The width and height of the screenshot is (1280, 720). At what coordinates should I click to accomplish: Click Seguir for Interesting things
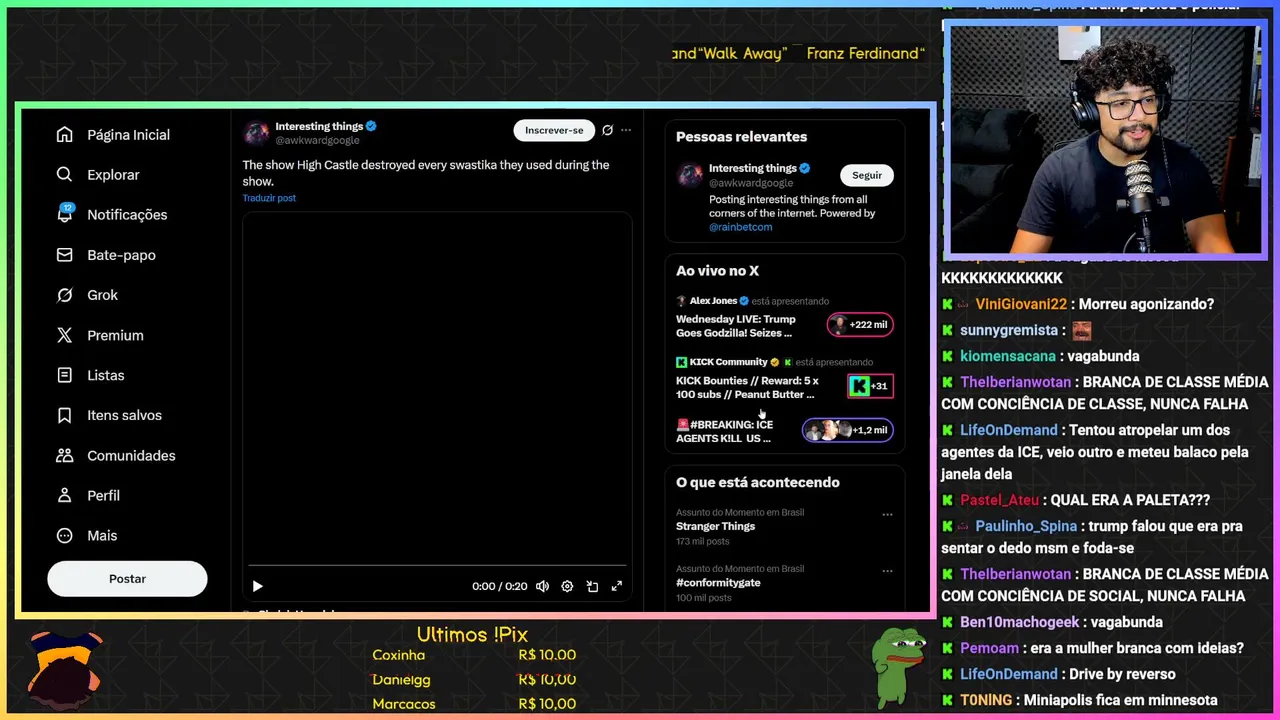pos(867,175)
